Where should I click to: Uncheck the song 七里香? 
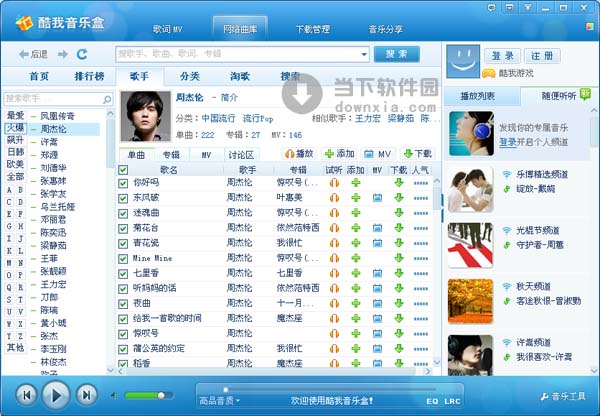pyautogui.click(x=123, y=274)
